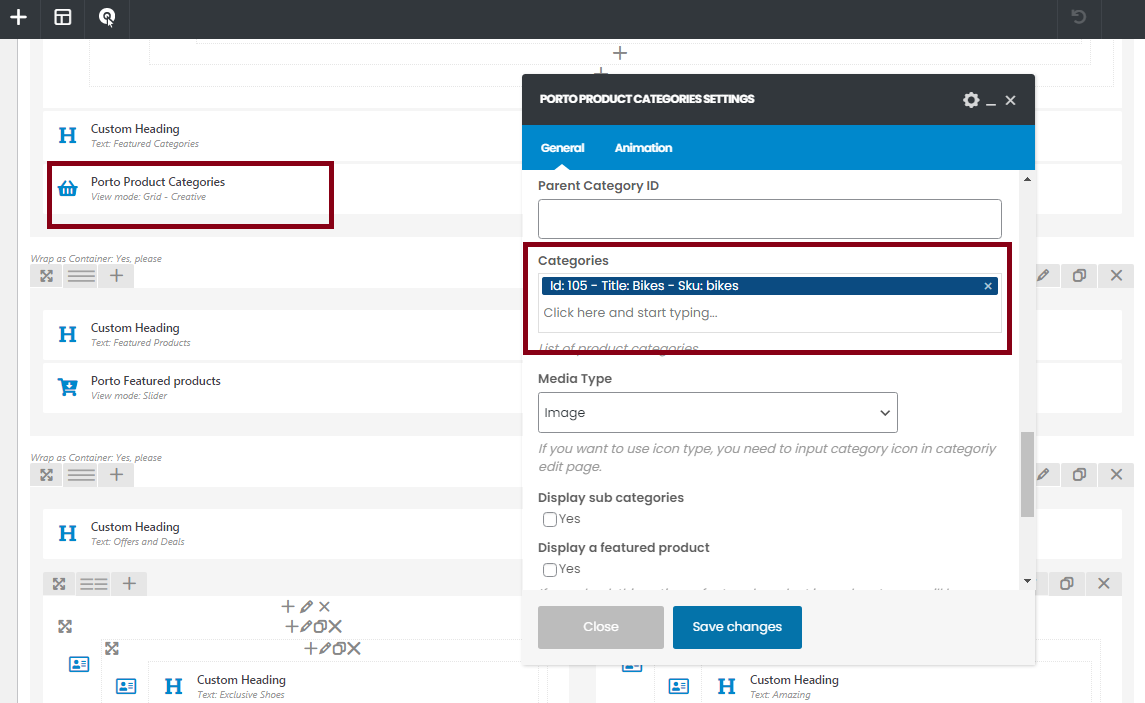Switch to the Animation tab
This screenshot has width=1145, height=703.
pyautogui.click(x=643, y=147)
